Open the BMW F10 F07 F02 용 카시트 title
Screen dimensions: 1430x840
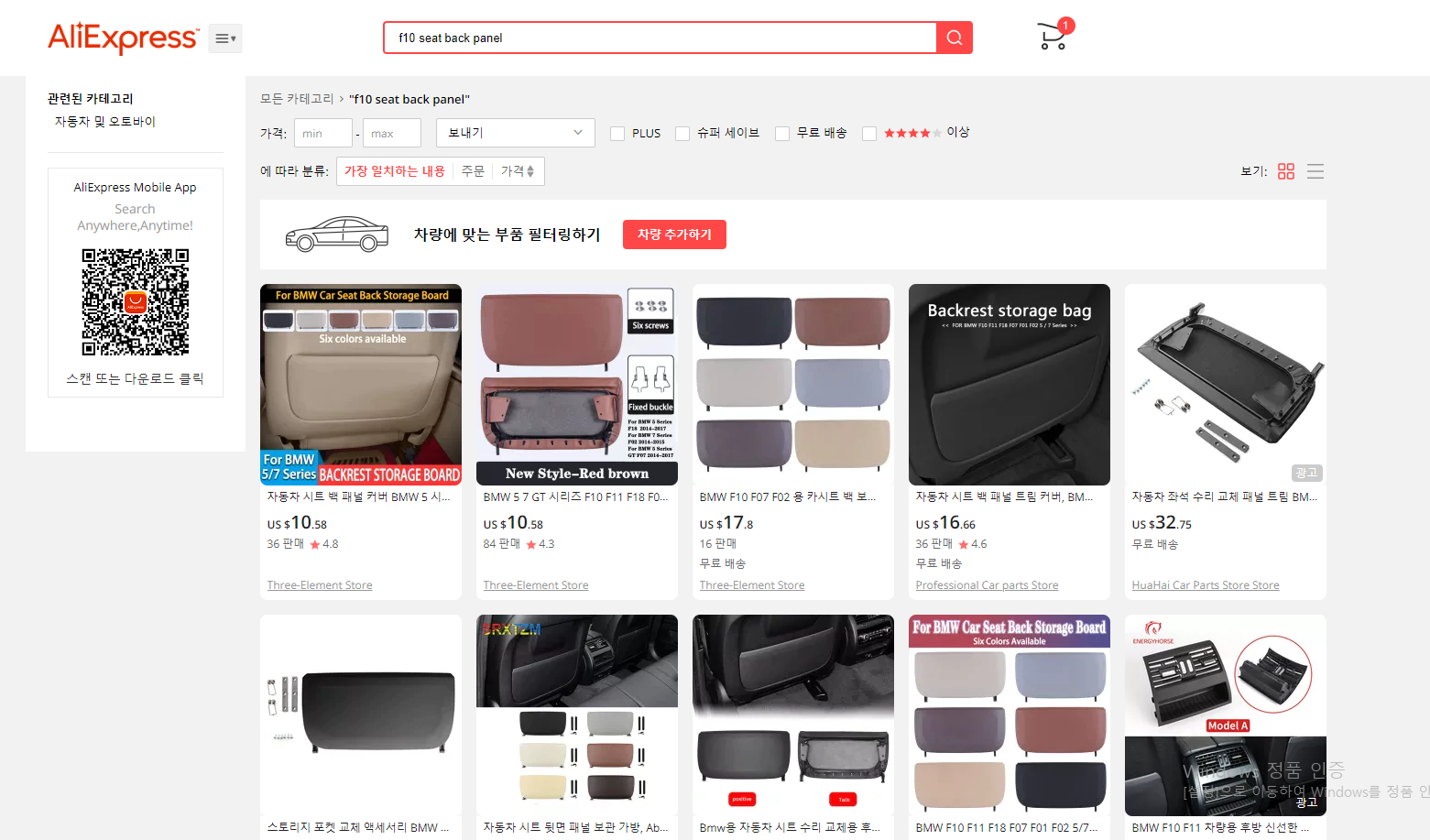[x=788, y=496]
